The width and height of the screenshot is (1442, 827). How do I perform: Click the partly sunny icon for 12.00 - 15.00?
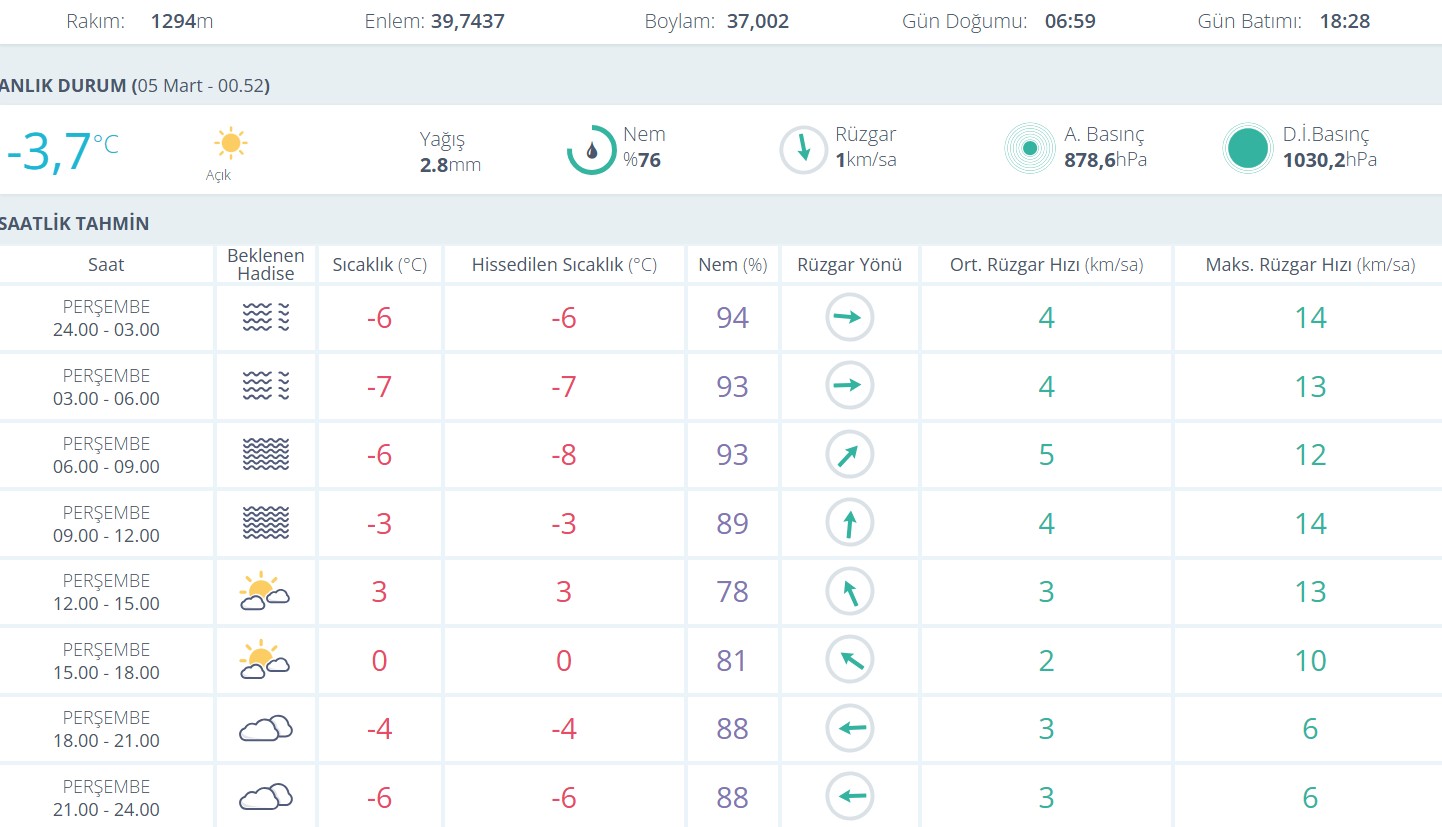264,591
